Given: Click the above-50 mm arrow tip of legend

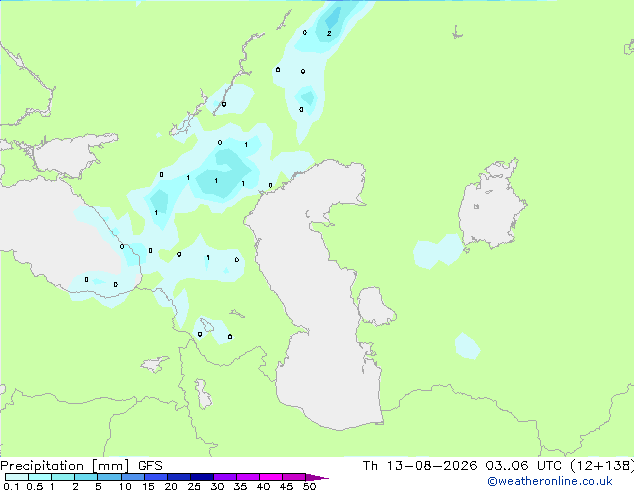Looking at the screenshot, I should click(x=317, y=477).
